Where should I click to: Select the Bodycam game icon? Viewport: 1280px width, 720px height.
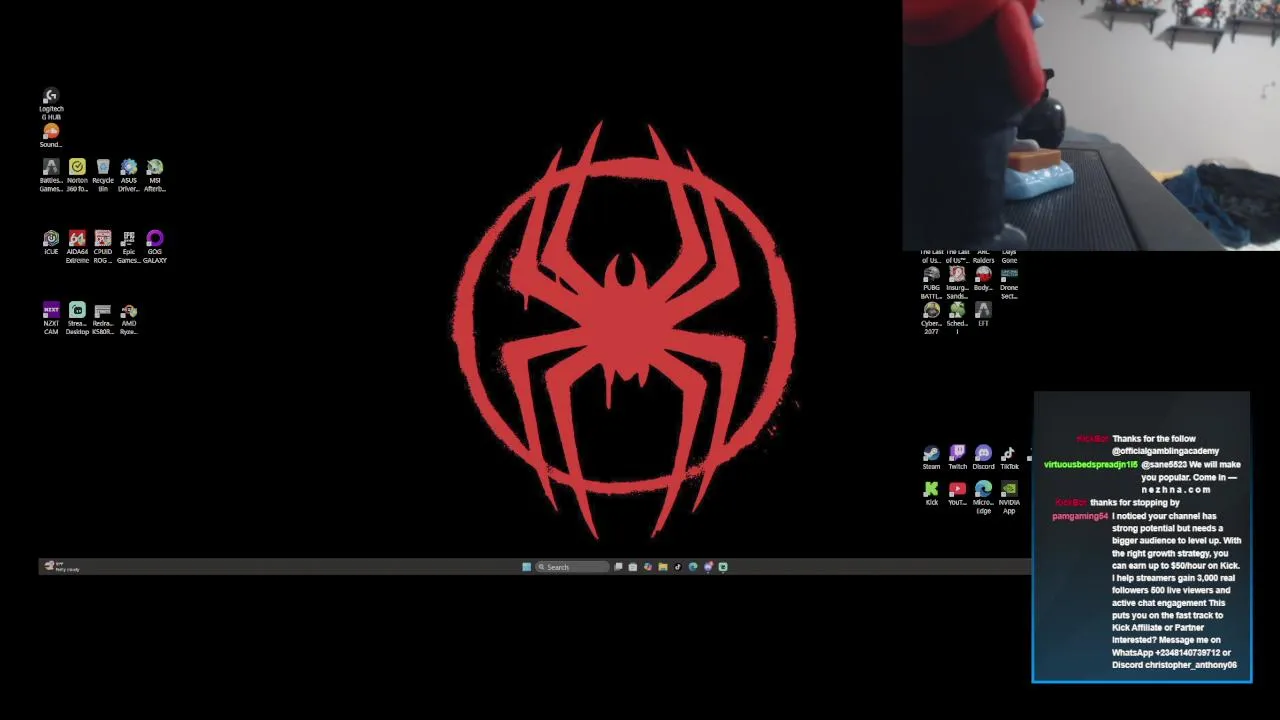[x=983, y=279]
